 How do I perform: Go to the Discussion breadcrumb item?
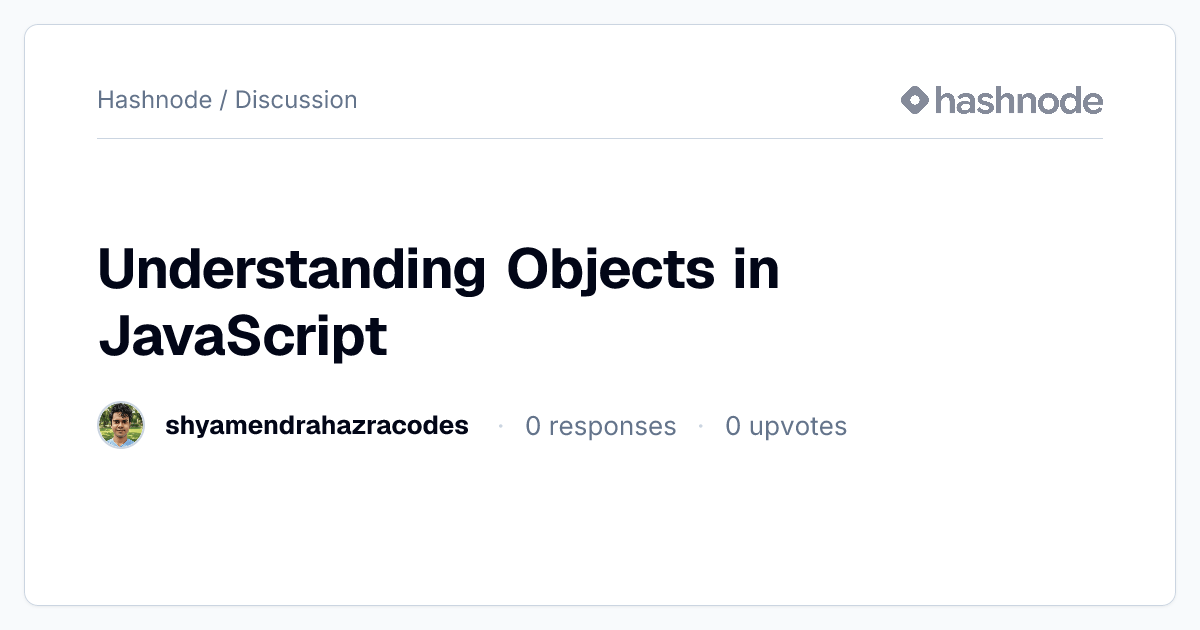click(x=296, y=100)
